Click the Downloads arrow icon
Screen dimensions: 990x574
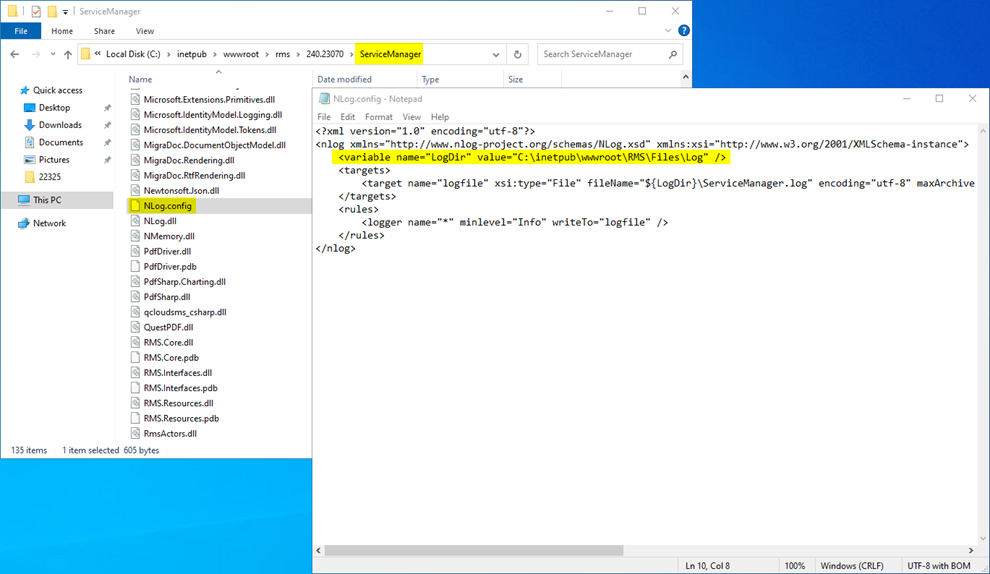pos(29,125)
